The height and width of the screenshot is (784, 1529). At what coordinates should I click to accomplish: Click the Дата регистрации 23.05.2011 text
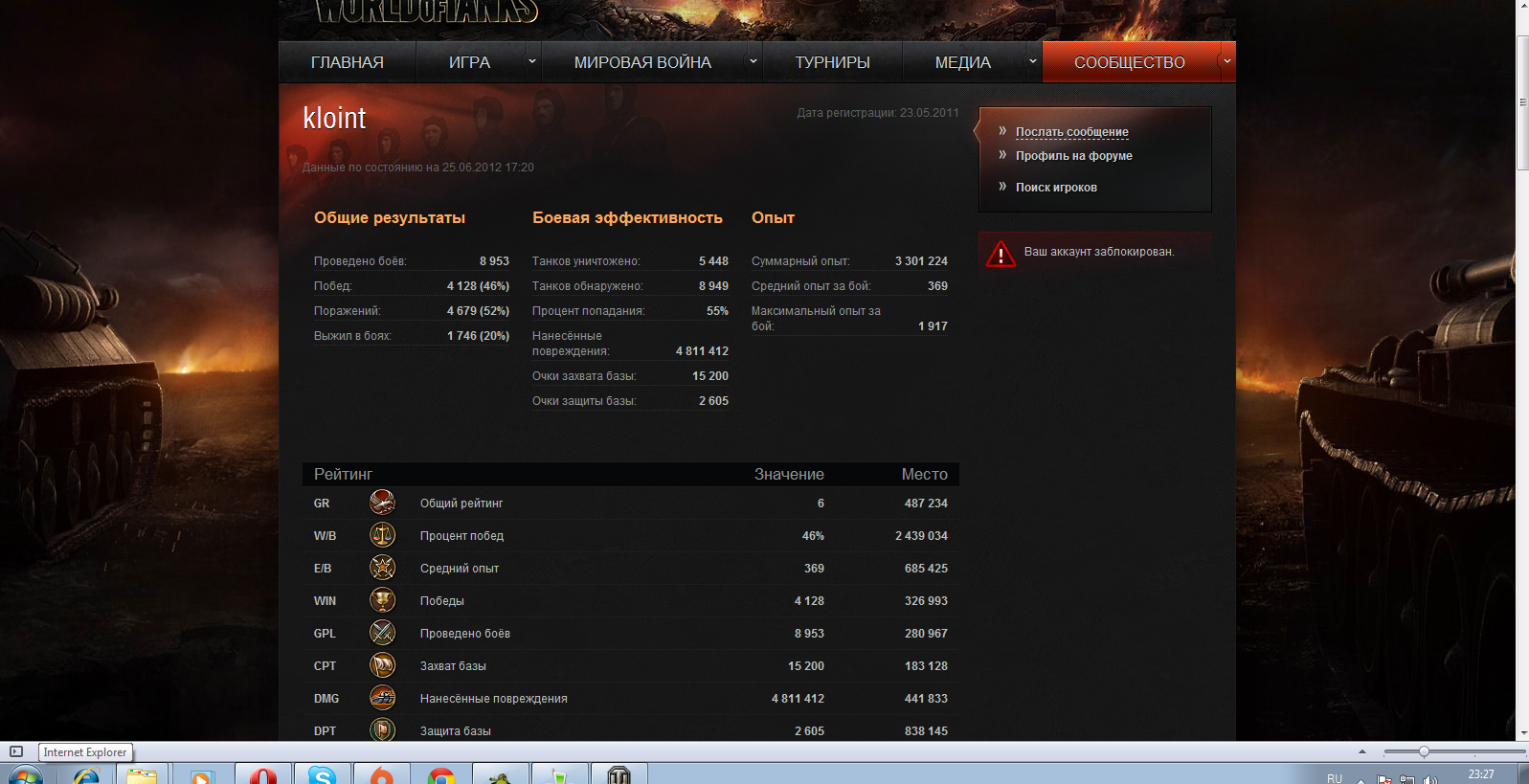coord(877,113)
